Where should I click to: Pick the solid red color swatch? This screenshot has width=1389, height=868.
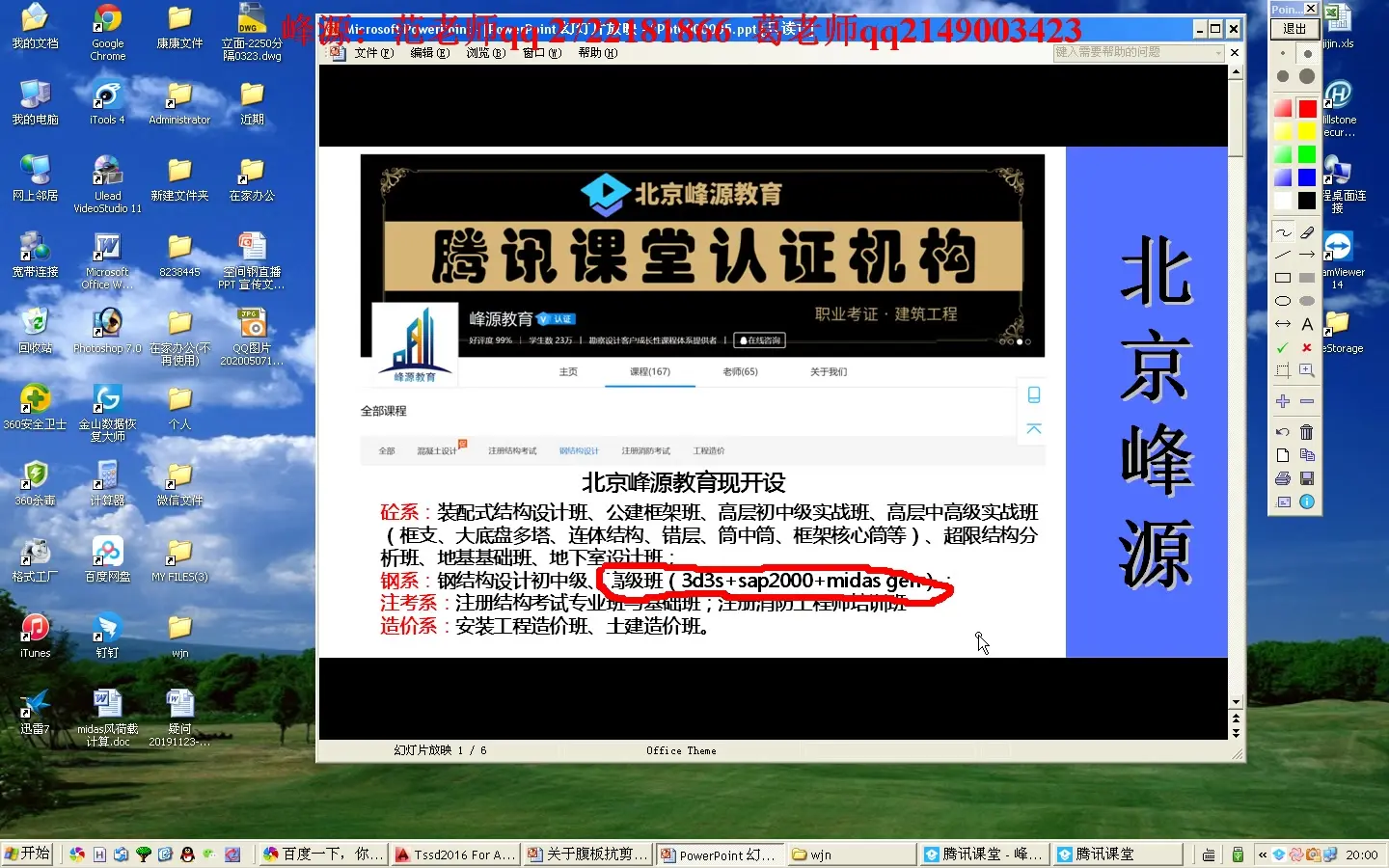tap(1307, 108)
